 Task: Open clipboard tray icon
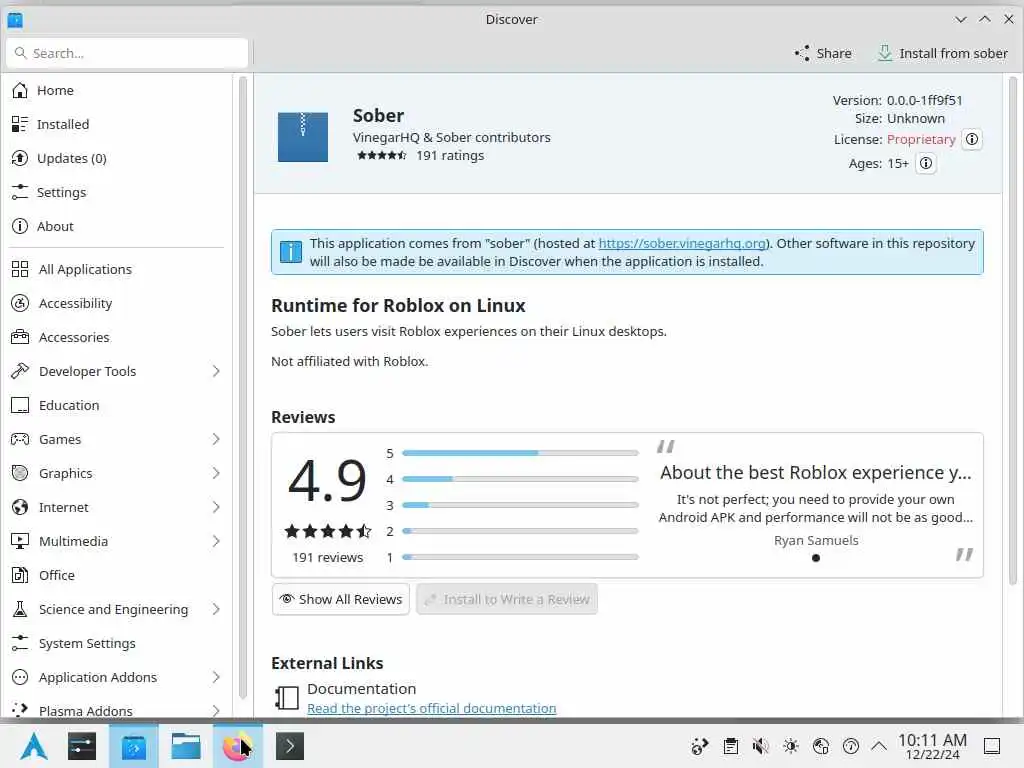coord(731,746)
